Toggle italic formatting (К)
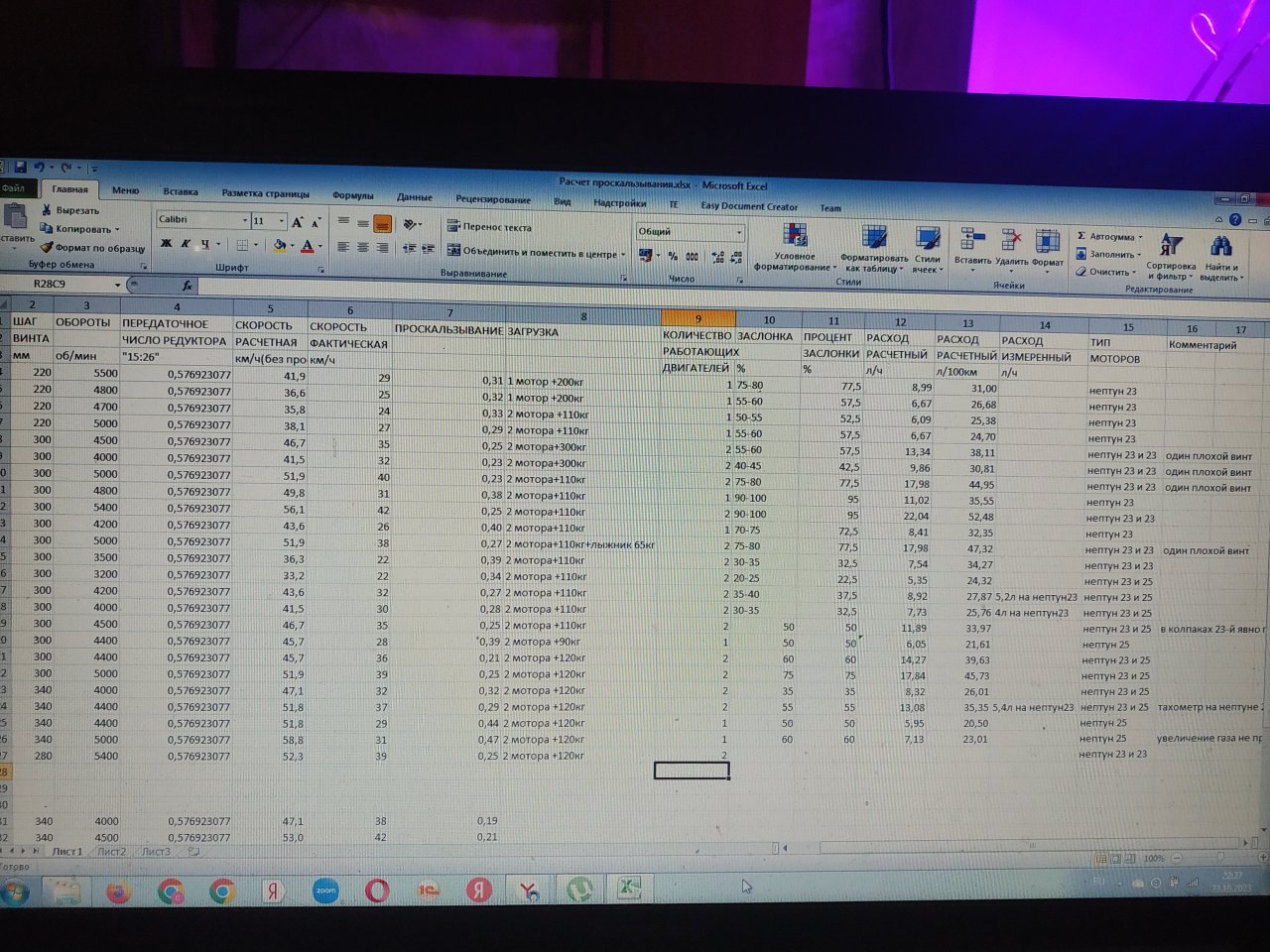This screenshot has height=952, width=1270. [x=185, y=244]
